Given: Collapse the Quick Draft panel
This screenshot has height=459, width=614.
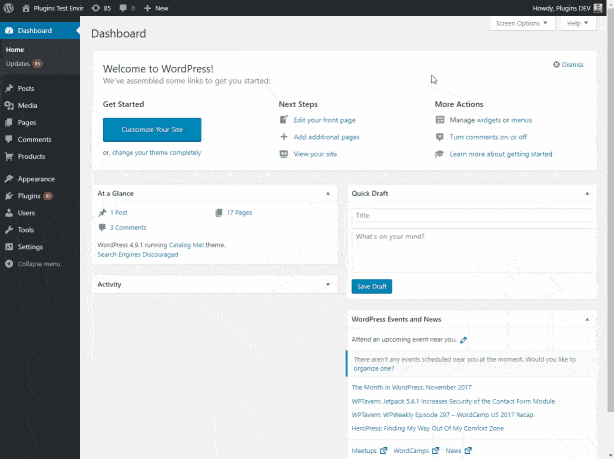Looking at the screenshot, I should pos(587,193).
